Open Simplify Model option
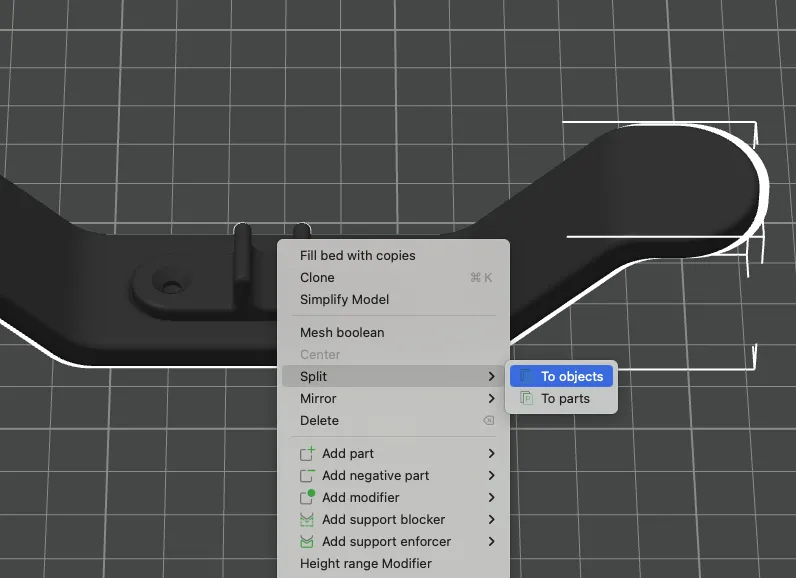796x578 pixels. (x=393, y=299)
